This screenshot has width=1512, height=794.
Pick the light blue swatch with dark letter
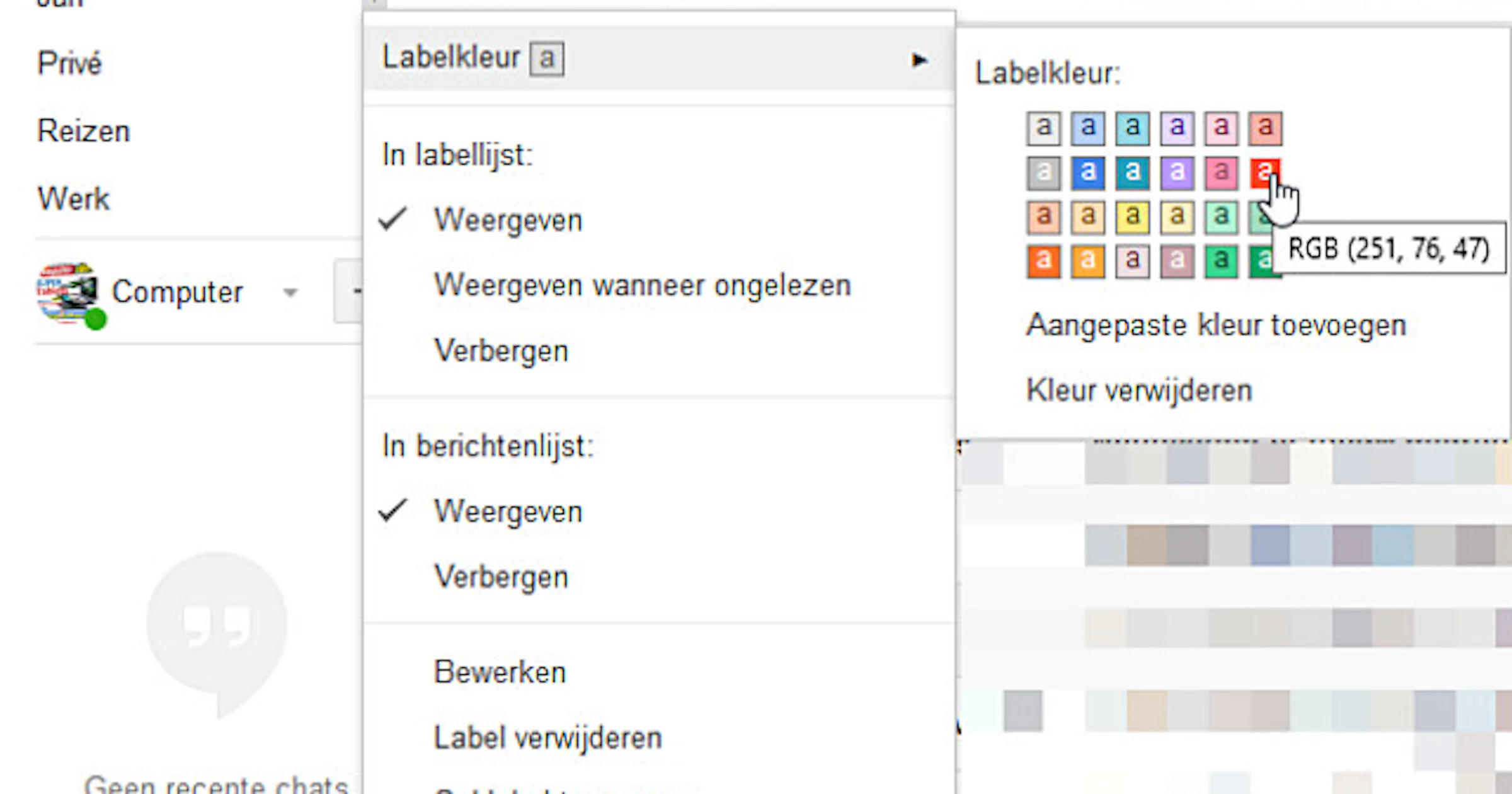pyautogui.click(x=1088, y=128)
